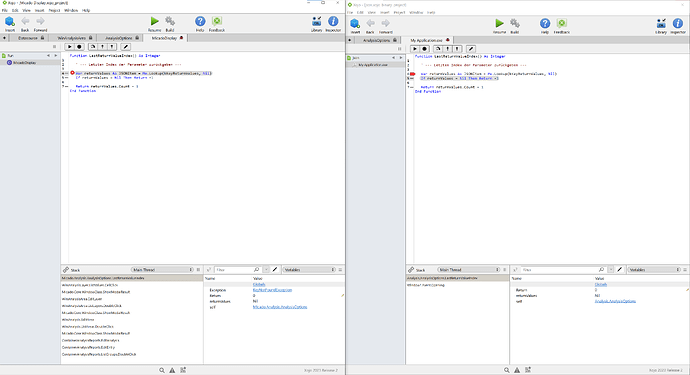690x375 pixels.
Task: Click Insert cube icon in right window
Action: tap(355, 23)
